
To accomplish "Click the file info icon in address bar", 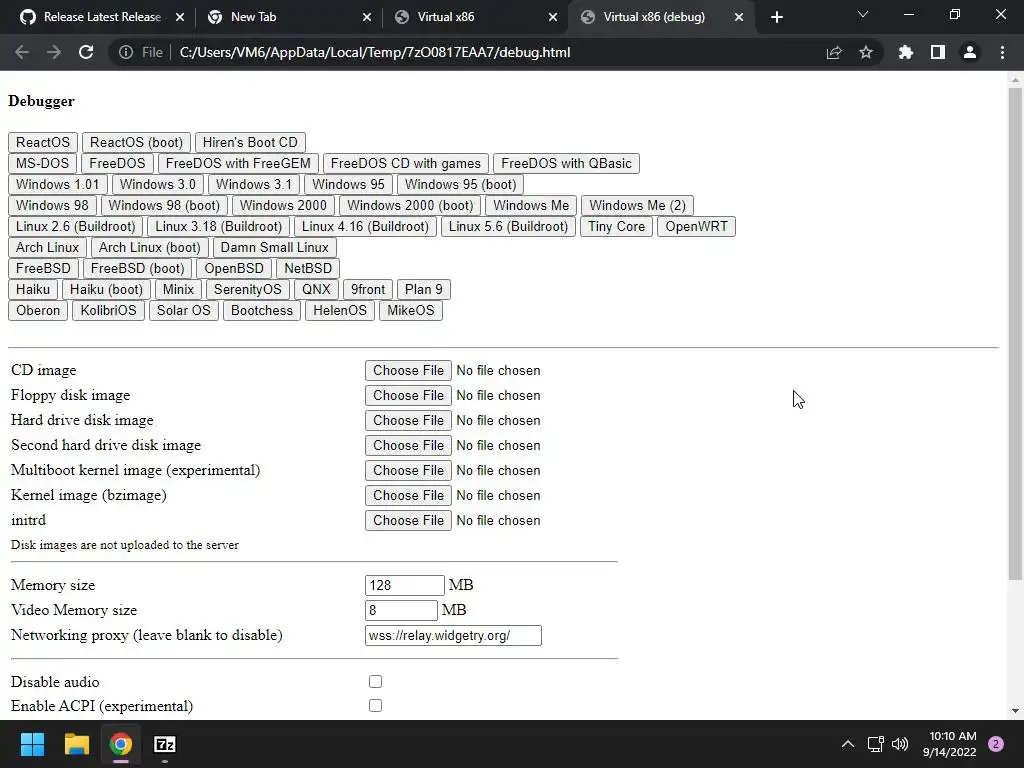I will point(125,52).
